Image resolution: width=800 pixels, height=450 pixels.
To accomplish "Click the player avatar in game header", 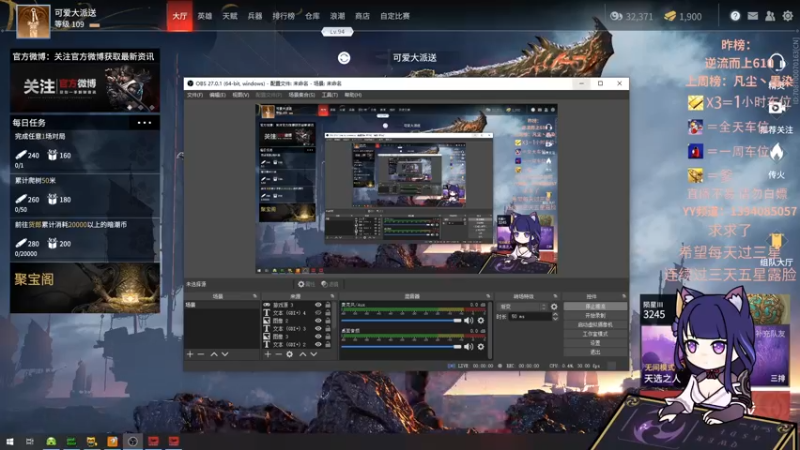I will click(x=33, y=22).
